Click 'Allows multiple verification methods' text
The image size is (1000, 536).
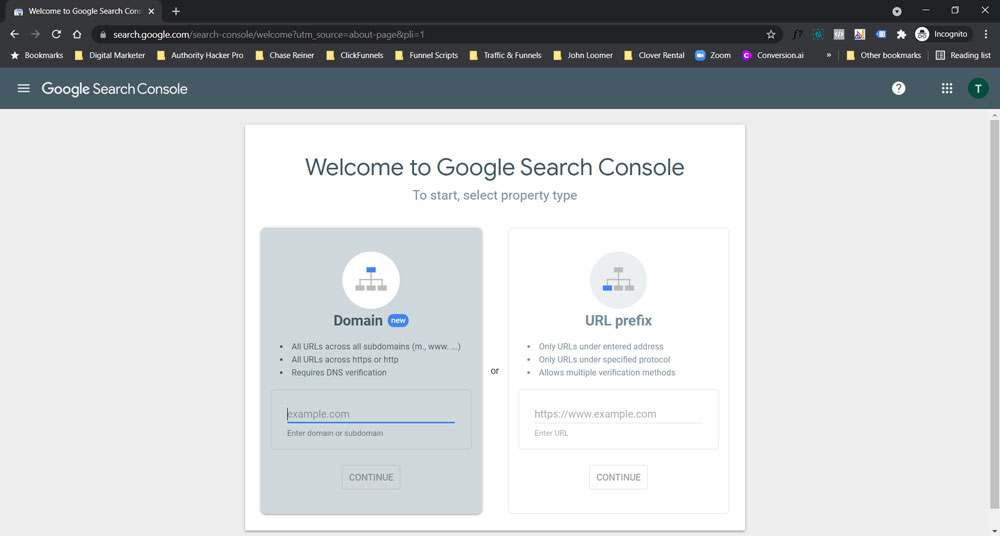point(607,373)
